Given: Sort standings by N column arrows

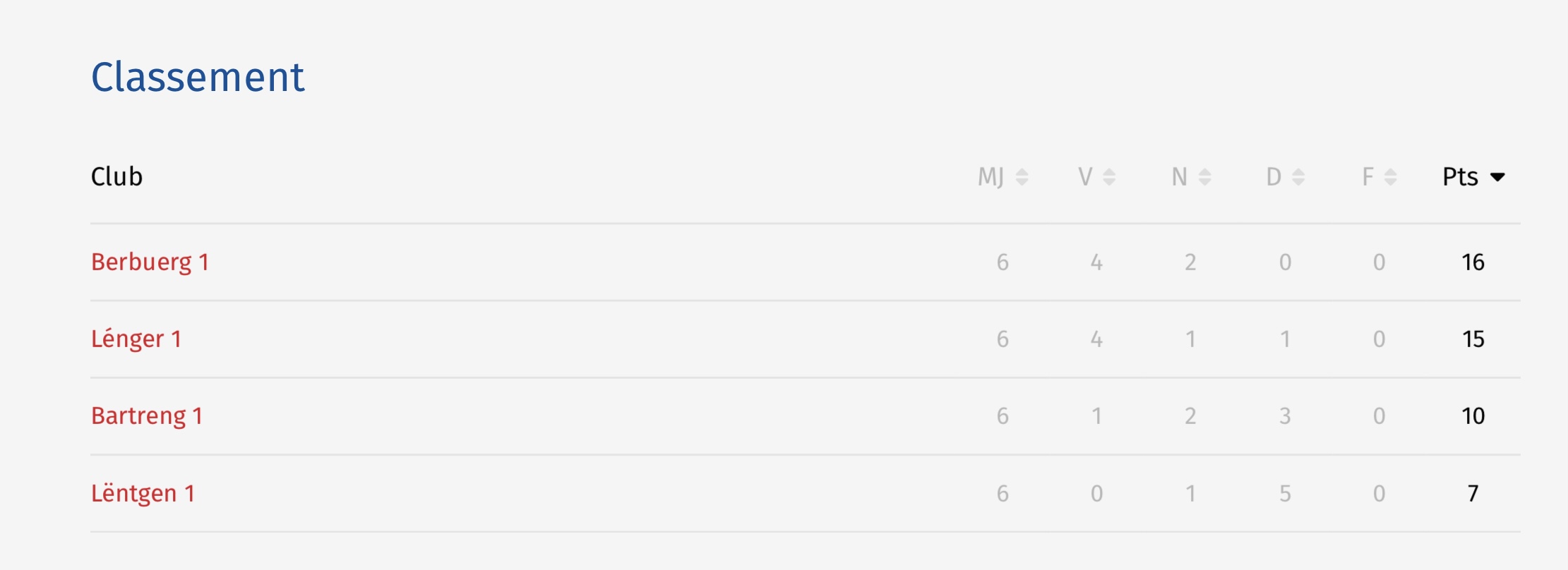Looking at the screenshot, I should 1204,177.
